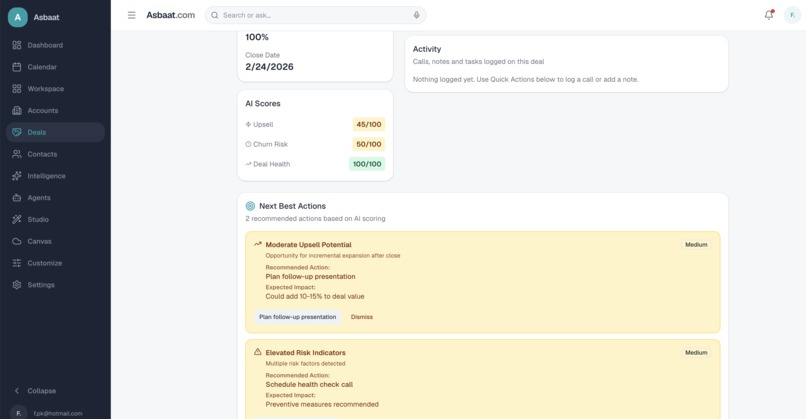The width and height of the screenshot is (806, 419).
Task: Collapse the sidebar using Collapse label
Action: [42, 391]
